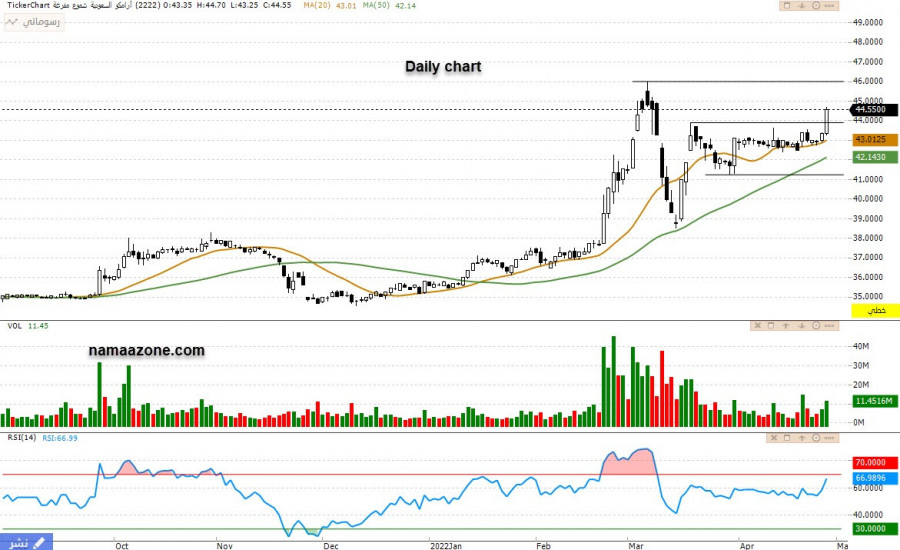
Task: Click the orange 43.0125 MA price tag
Action: (875, 140)
